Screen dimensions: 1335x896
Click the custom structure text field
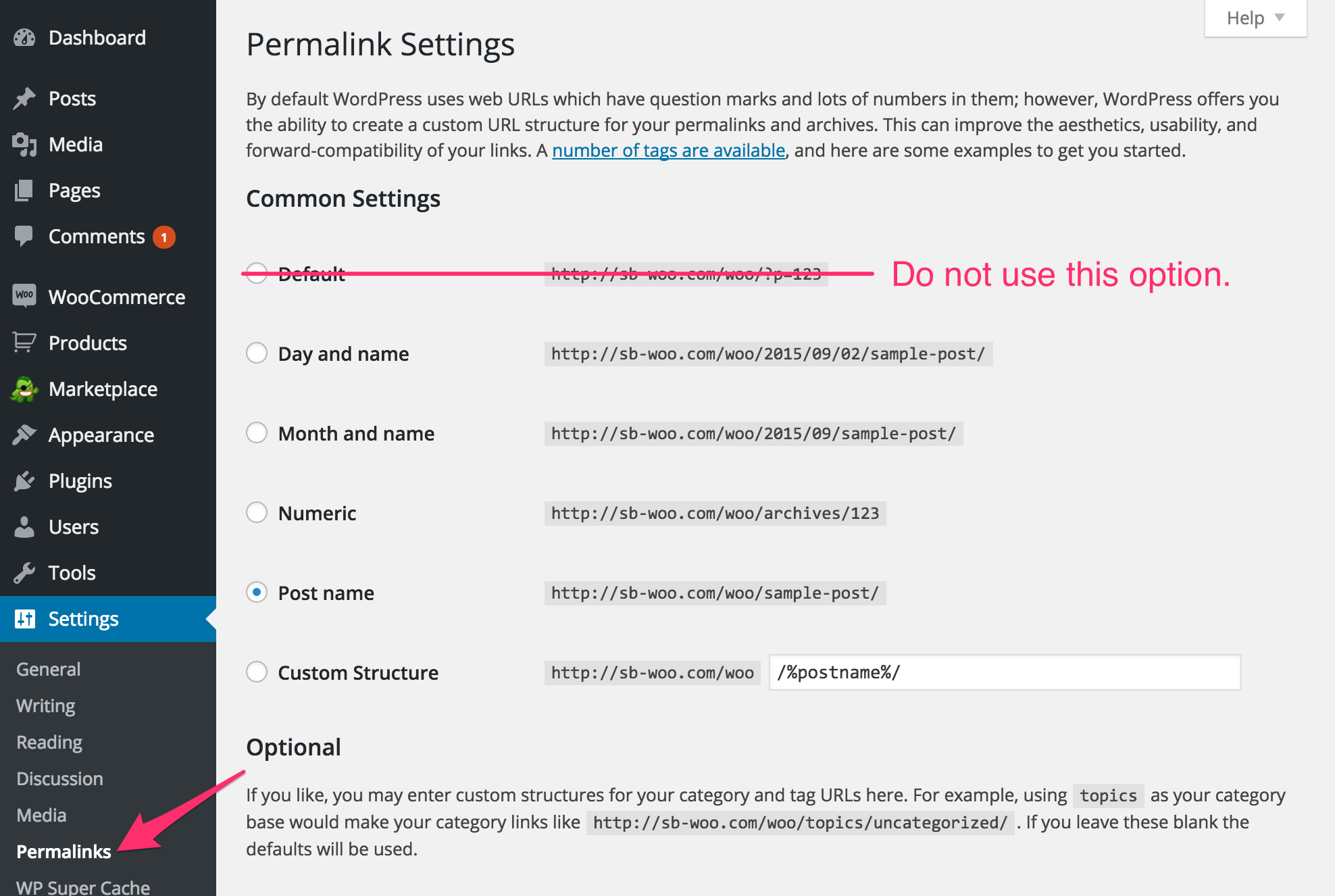pos(1005,672)
